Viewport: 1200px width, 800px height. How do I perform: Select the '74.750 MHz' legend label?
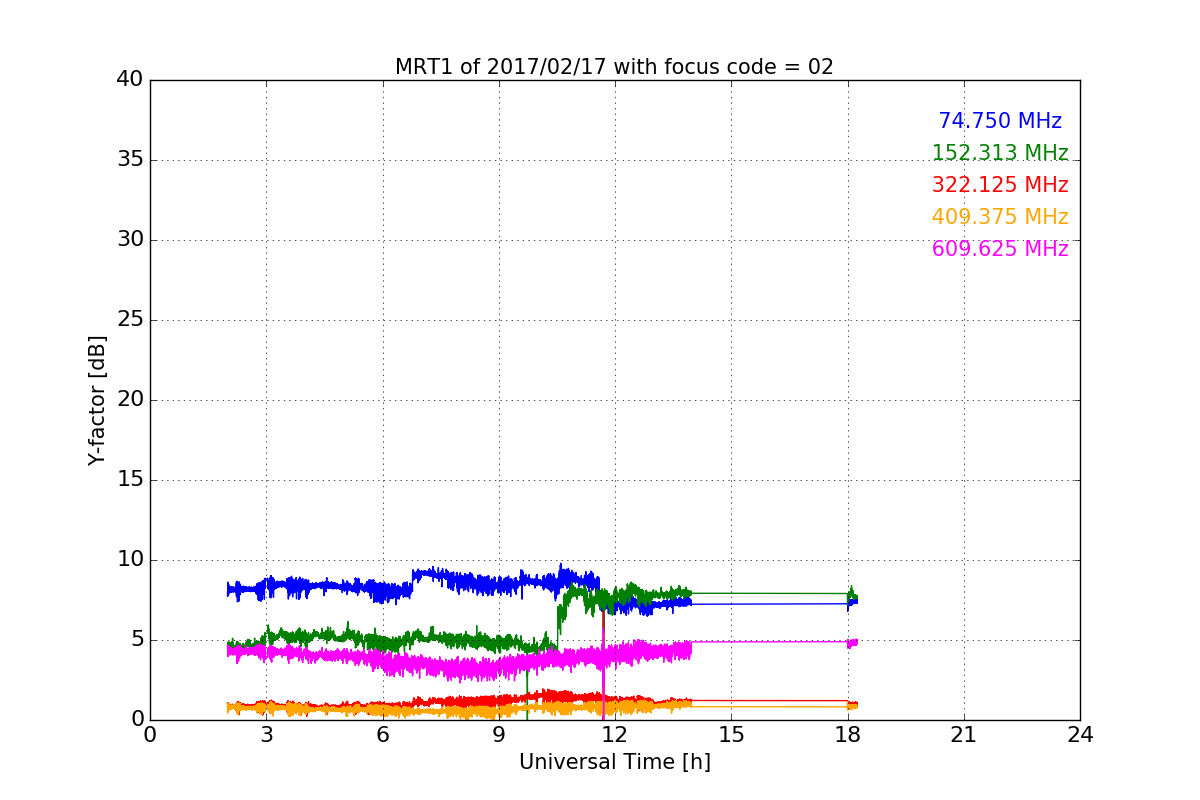pos(1000,121)
